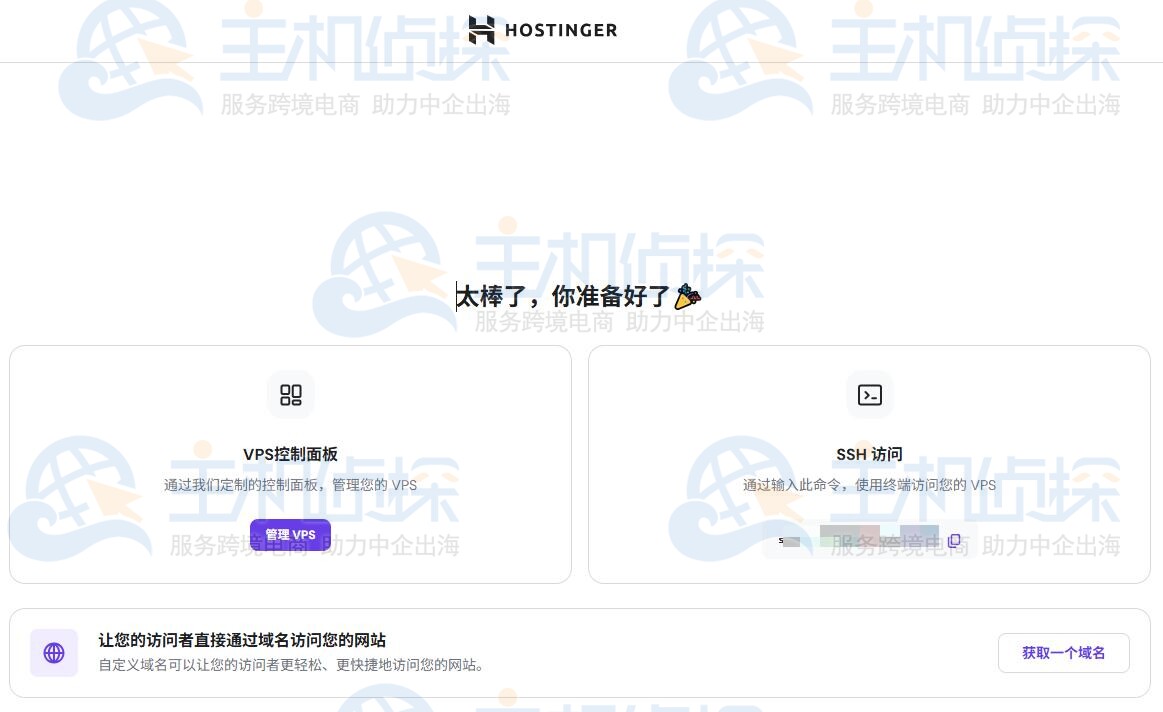Screen dimensions: 1163x712
Task: Select the grid icon above VPS控制面板
Action: 290,395
